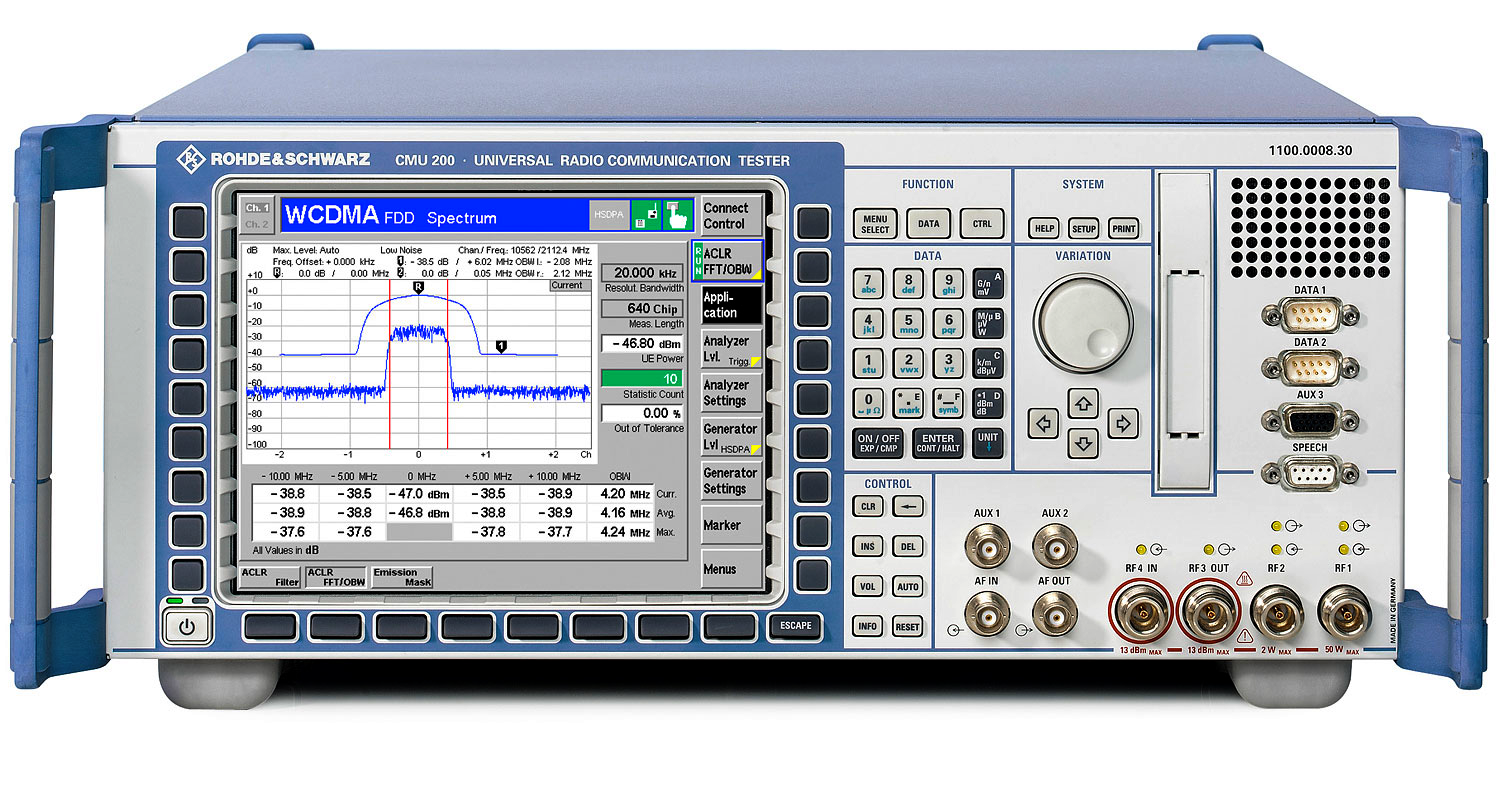This screenshot has height=800, width=1500.
Task: Push numeric key 2 vwx
Action: coord(908,363)
